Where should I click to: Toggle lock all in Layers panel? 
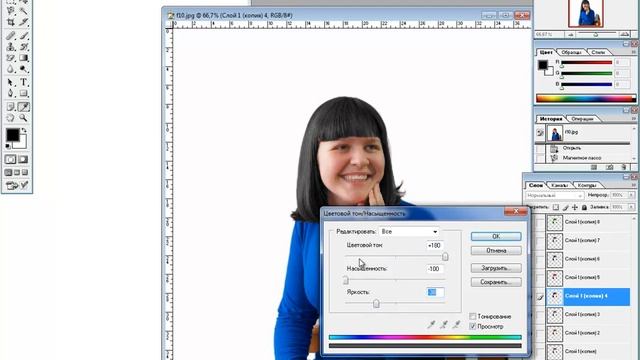click(x=584, y=207)
